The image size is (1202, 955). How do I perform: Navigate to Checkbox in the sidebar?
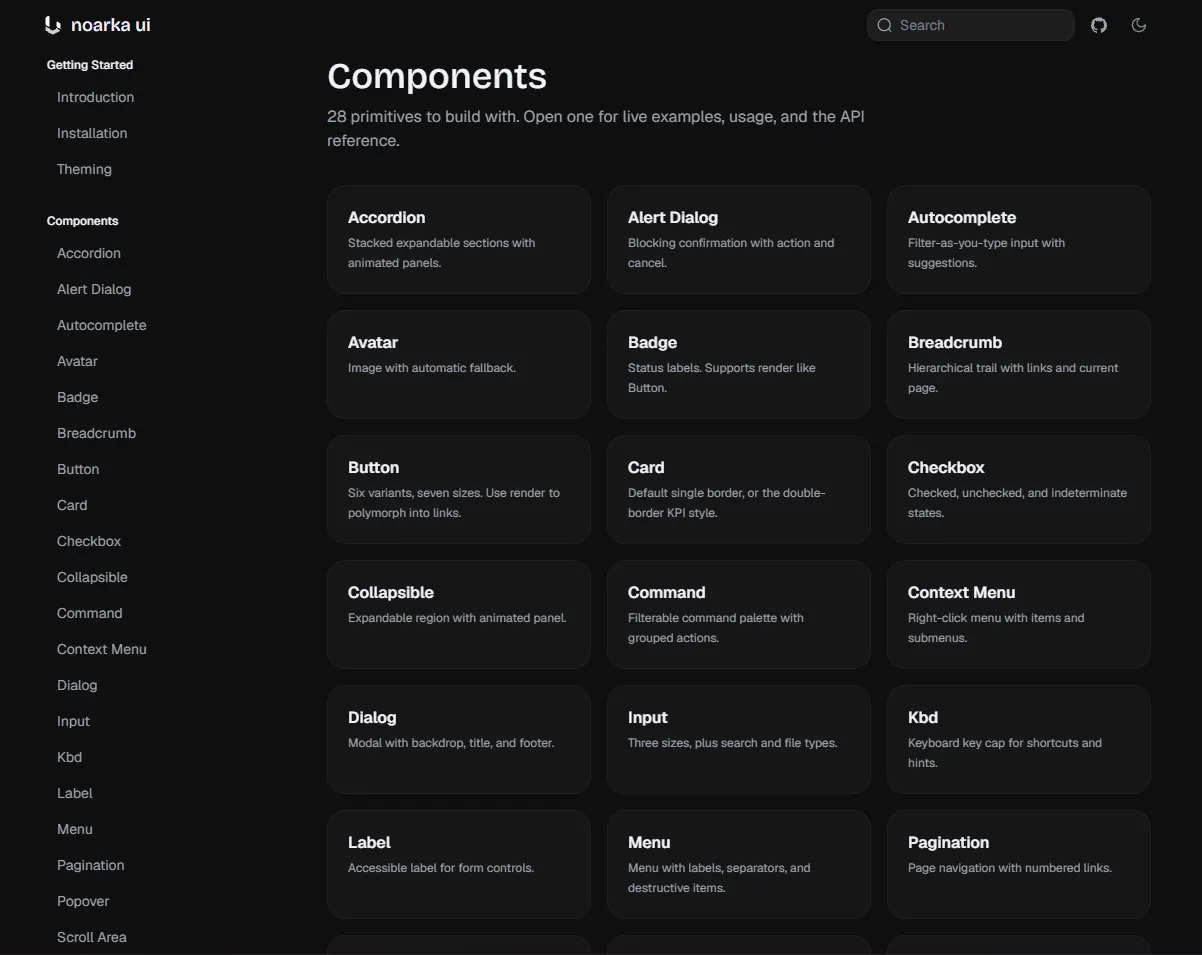pos(89,541)
